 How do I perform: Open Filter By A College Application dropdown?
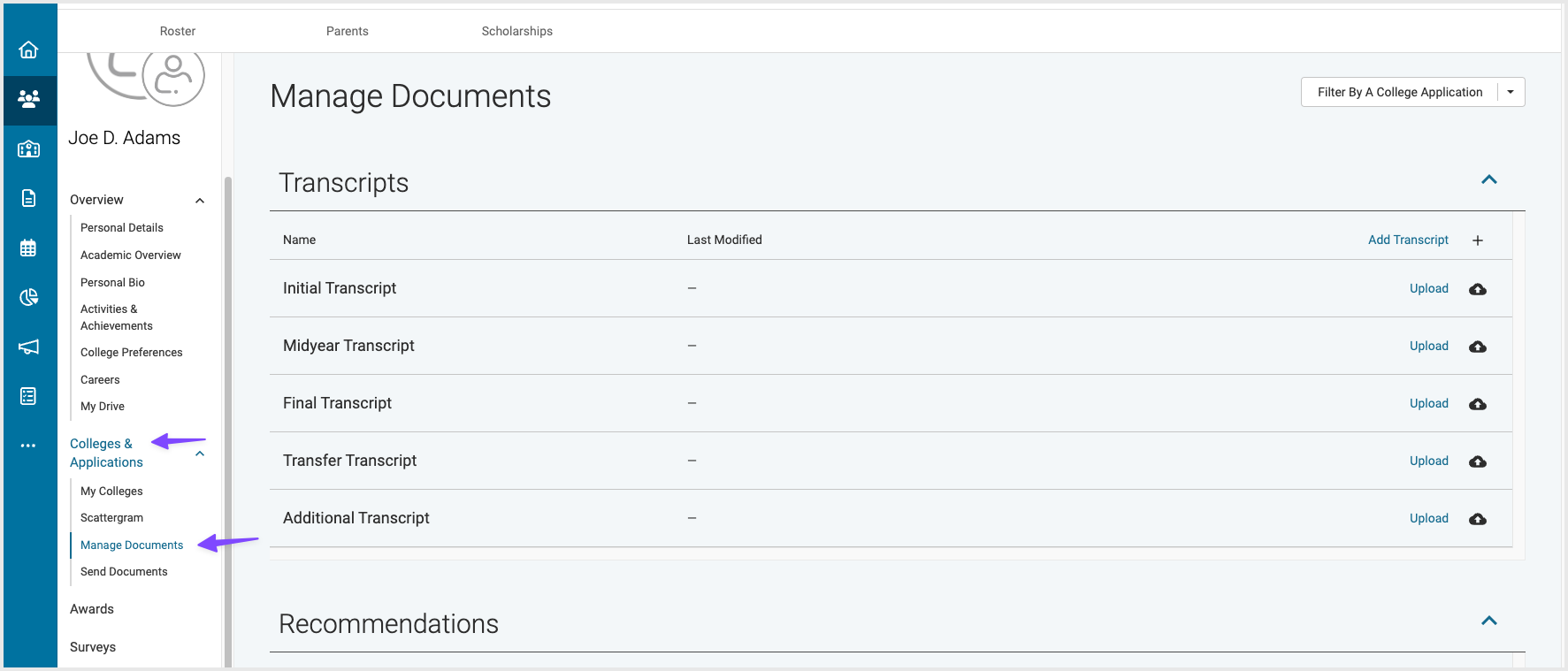1412,92
